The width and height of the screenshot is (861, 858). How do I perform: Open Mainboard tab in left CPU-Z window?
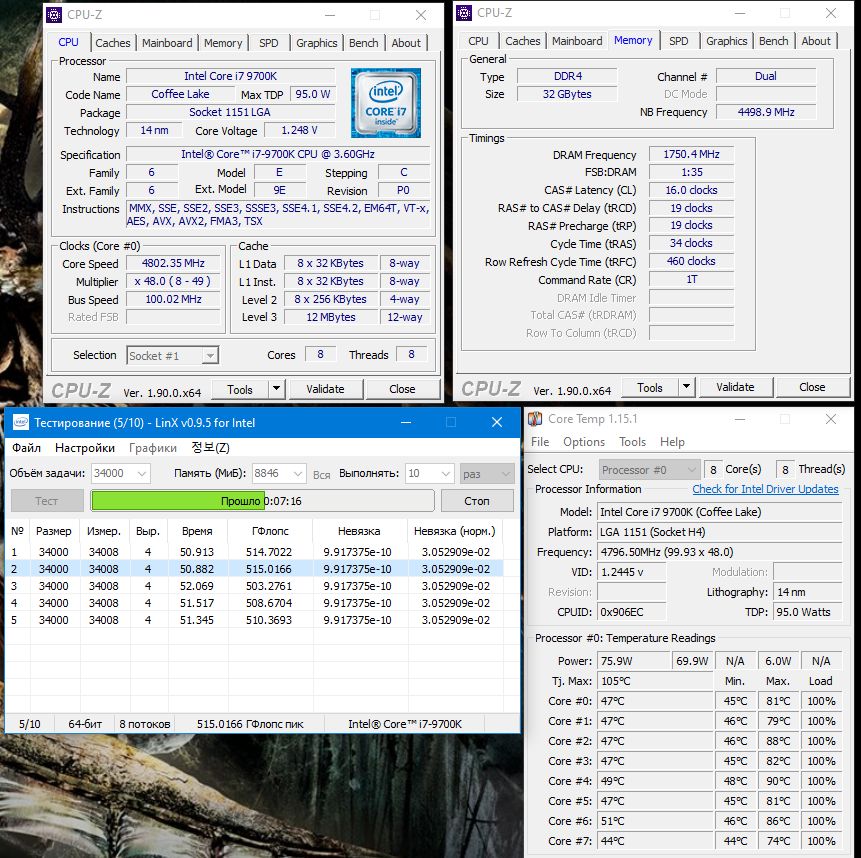[x=167, y=43]
